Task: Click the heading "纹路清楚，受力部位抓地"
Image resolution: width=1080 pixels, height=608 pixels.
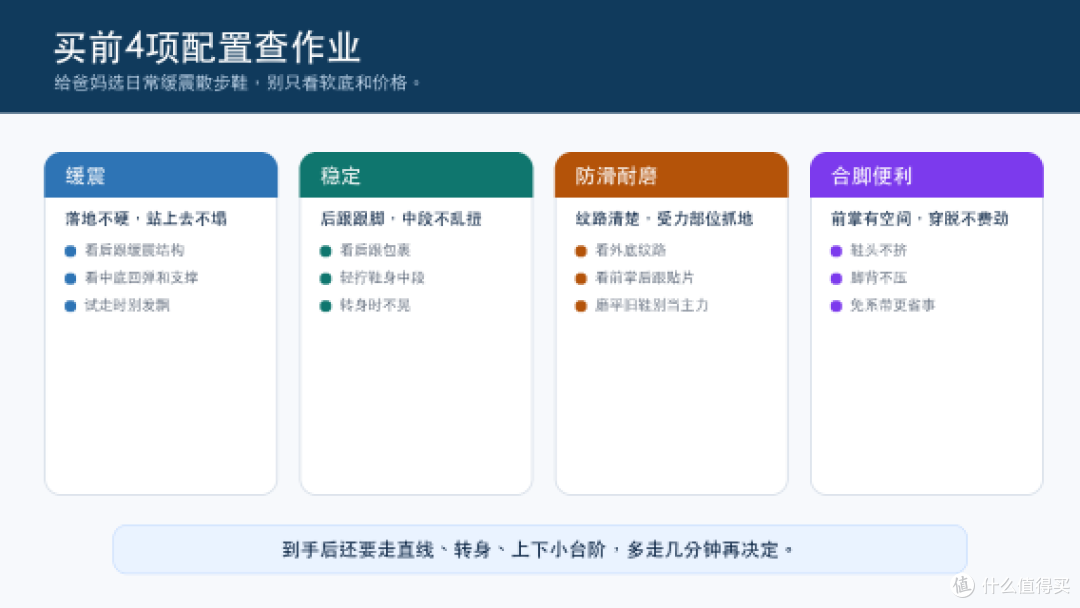Action: pos(664,219)
